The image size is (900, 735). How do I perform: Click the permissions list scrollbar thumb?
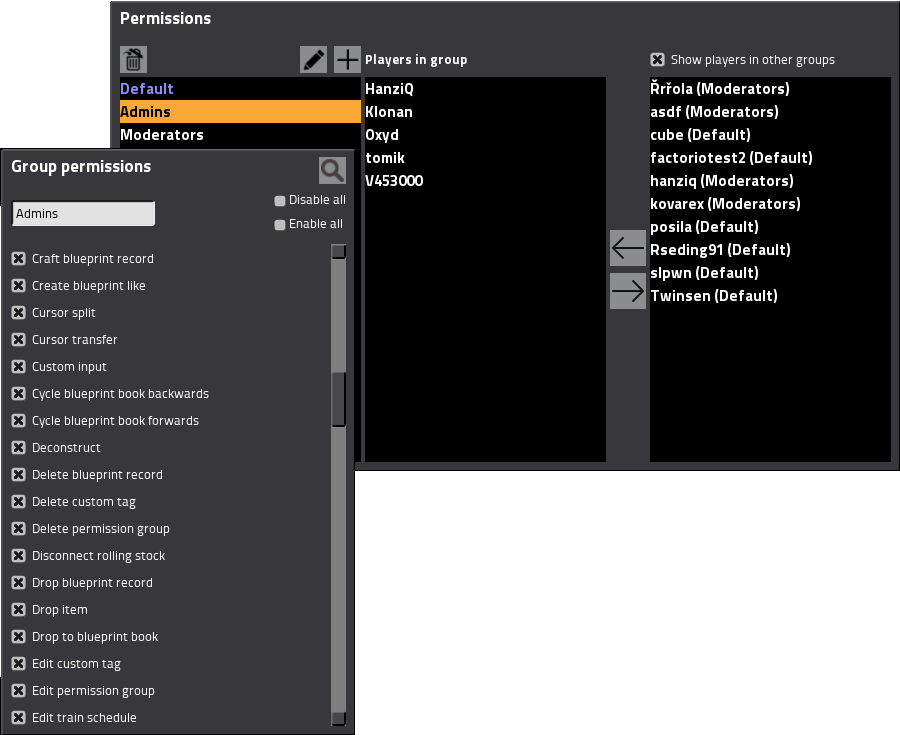339,399
